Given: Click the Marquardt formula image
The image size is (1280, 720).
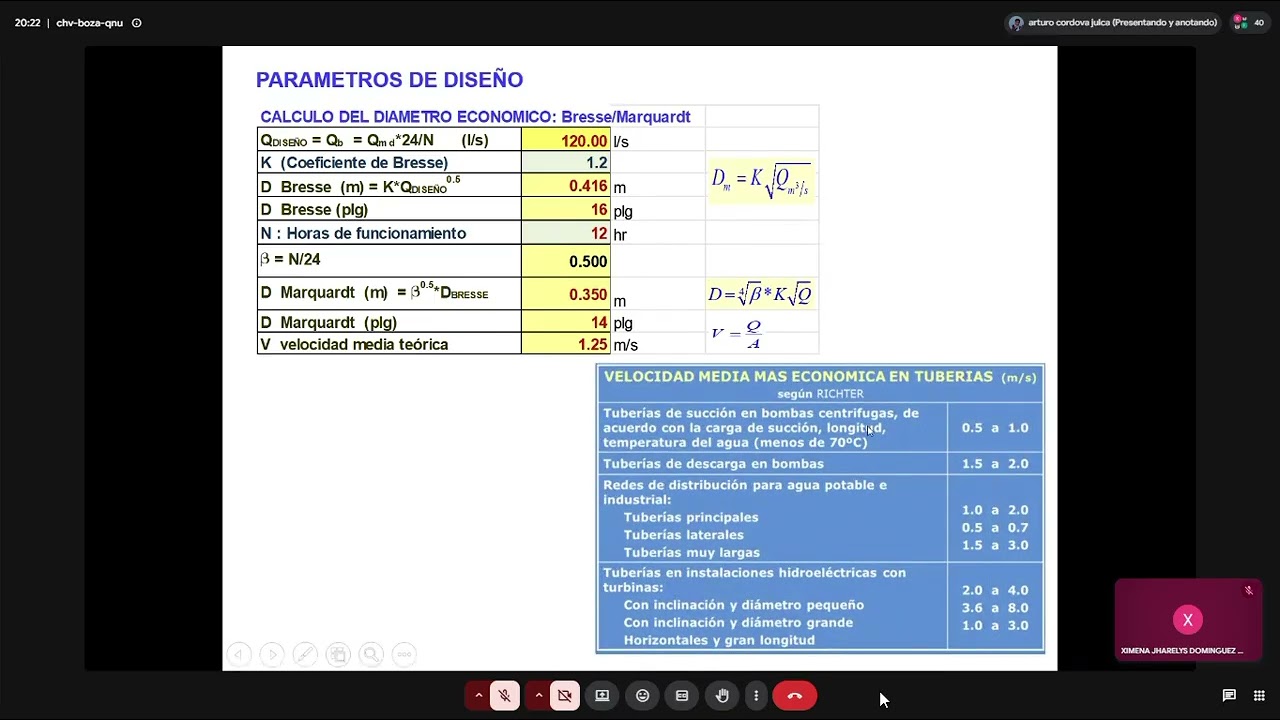Looking at the screenshot, I should click(760, 294).
